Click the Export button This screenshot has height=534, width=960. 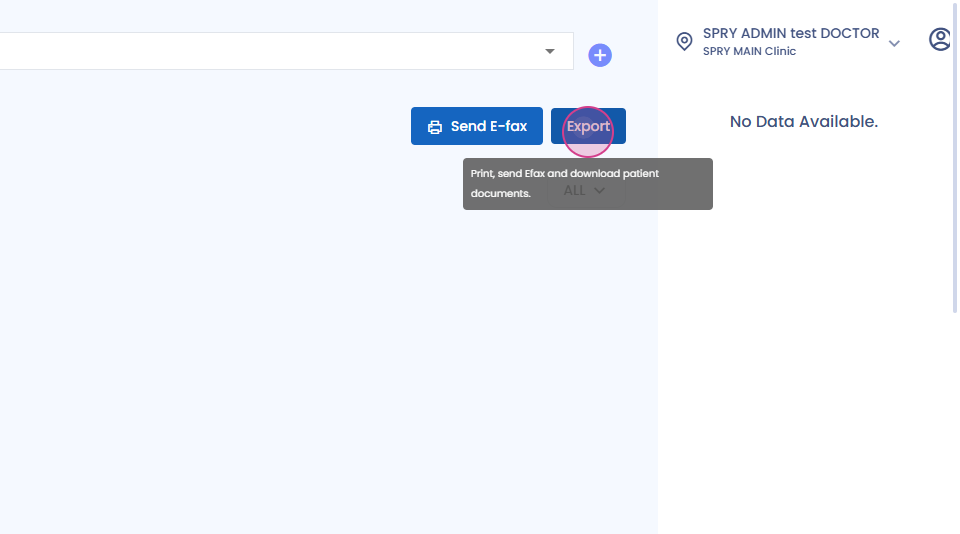[588, 126]
